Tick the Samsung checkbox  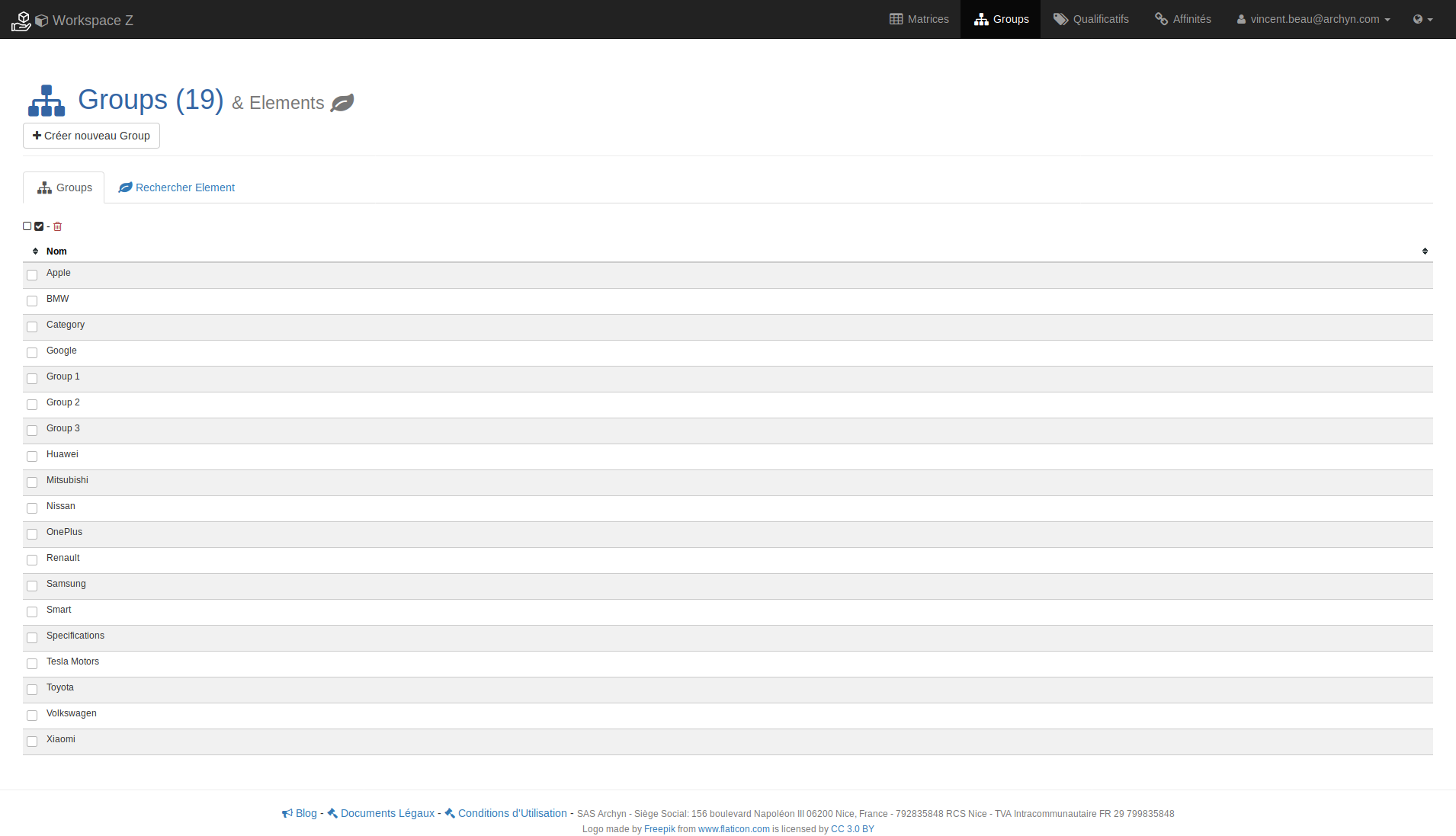[32, 586]
